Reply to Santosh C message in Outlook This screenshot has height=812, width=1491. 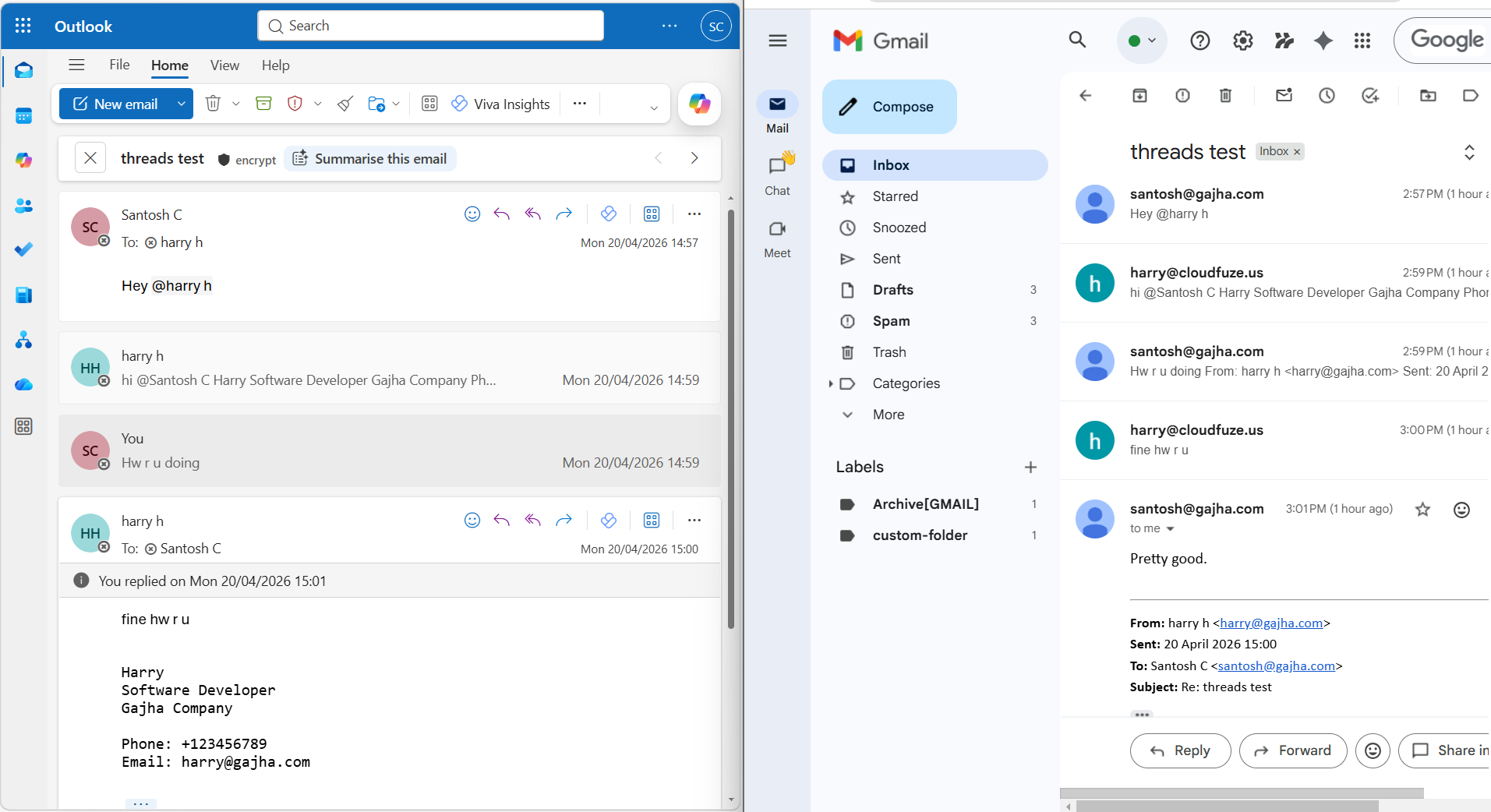[502, 214]
